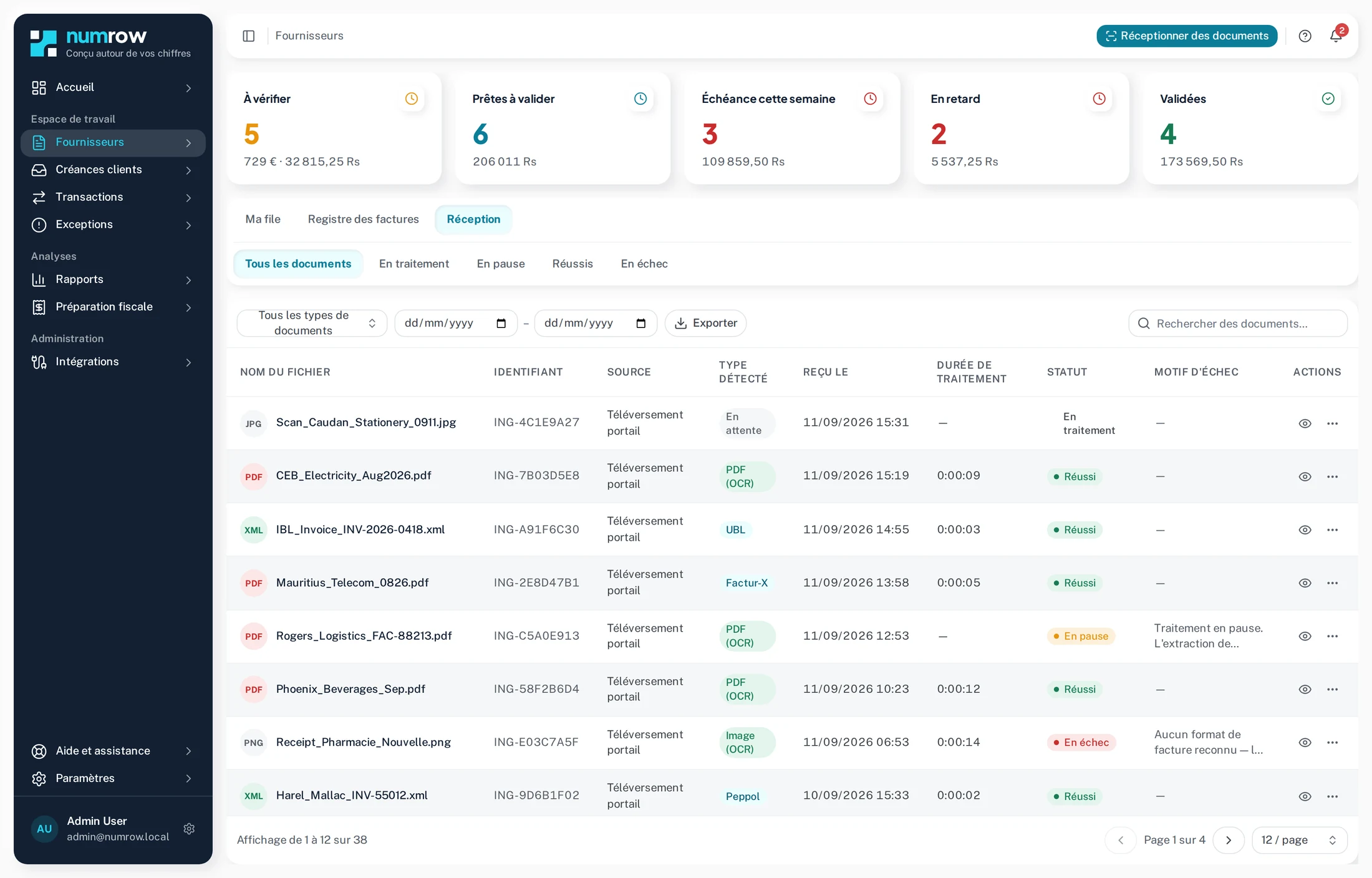Filter by the En échec tab
Screen dimensions: 1372x878
pos(644,264)
